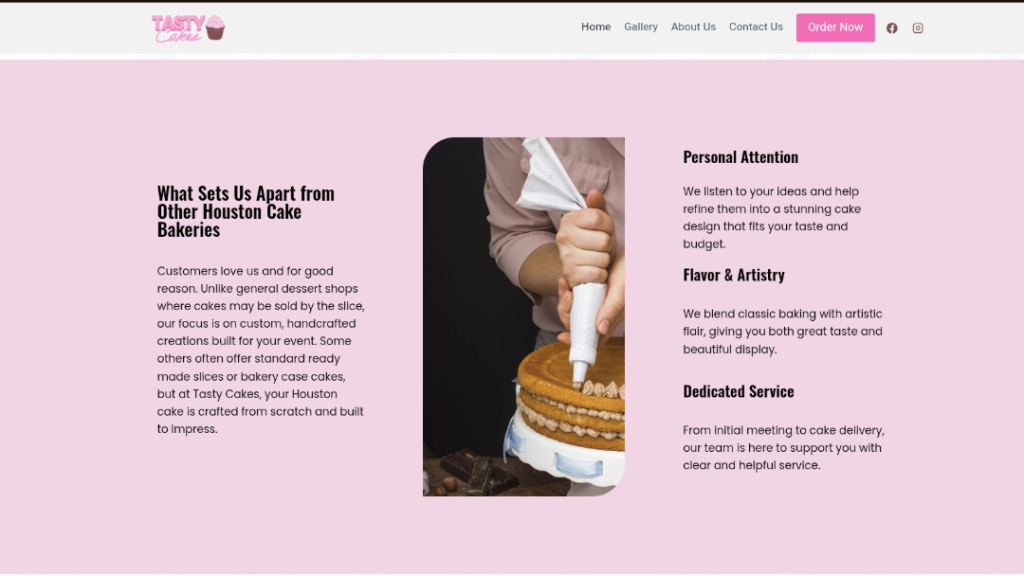Image resolution: width=1024 pixels, height=576 pixels.
Task: Open the Gallery menu item
Action: 641,27
